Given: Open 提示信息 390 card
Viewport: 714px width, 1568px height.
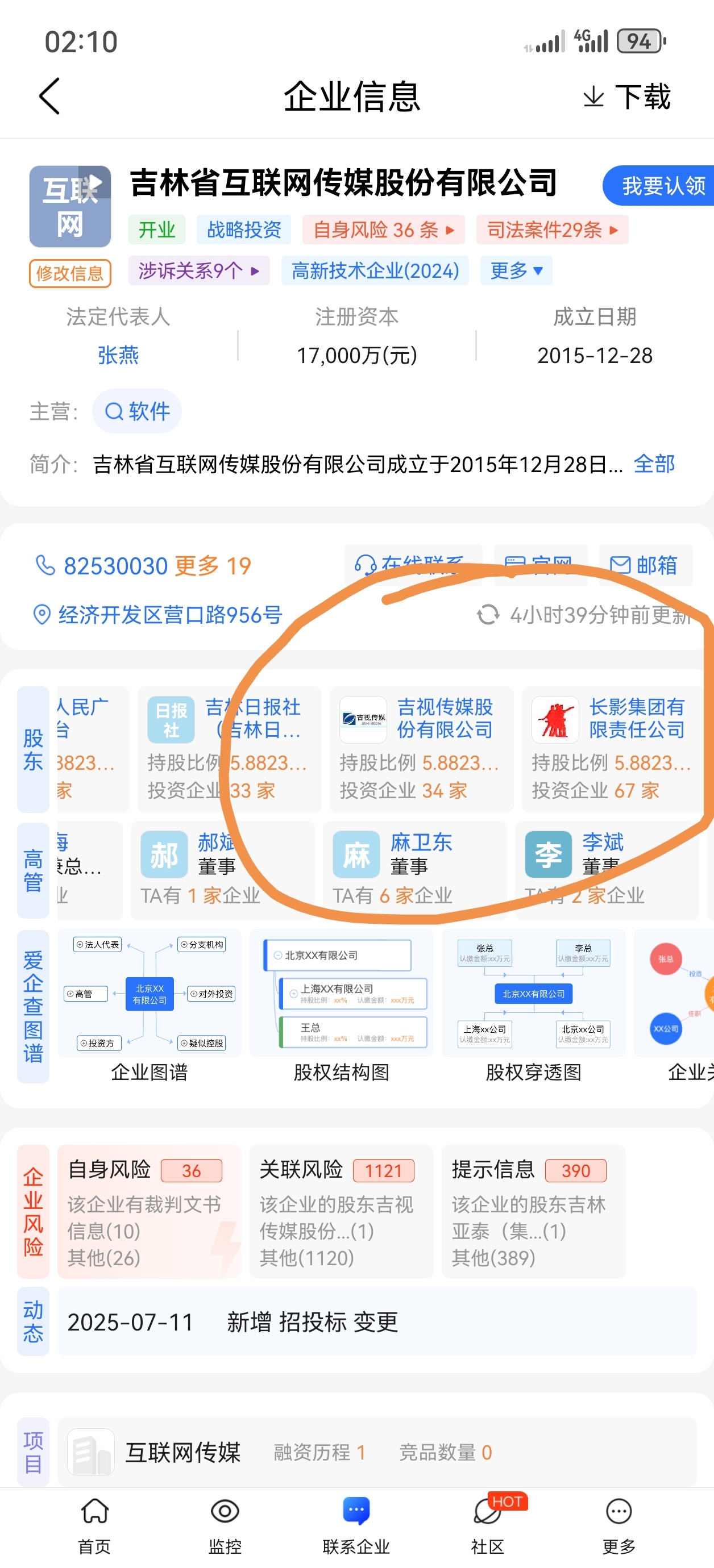Looking at the screenshot, I should pos(534,1211).
